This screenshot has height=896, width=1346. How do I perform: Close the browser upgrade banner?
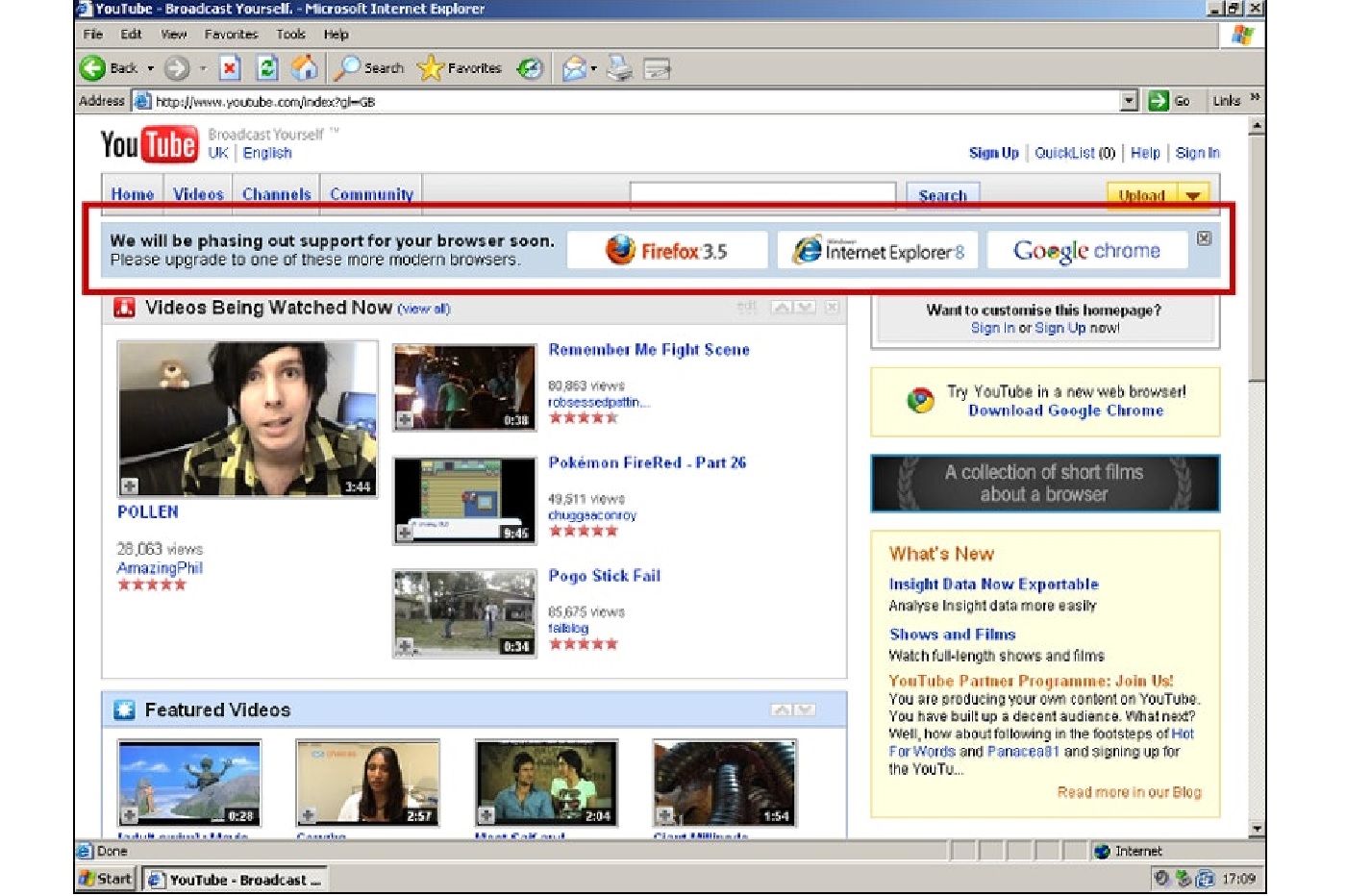click(1205, 237)
